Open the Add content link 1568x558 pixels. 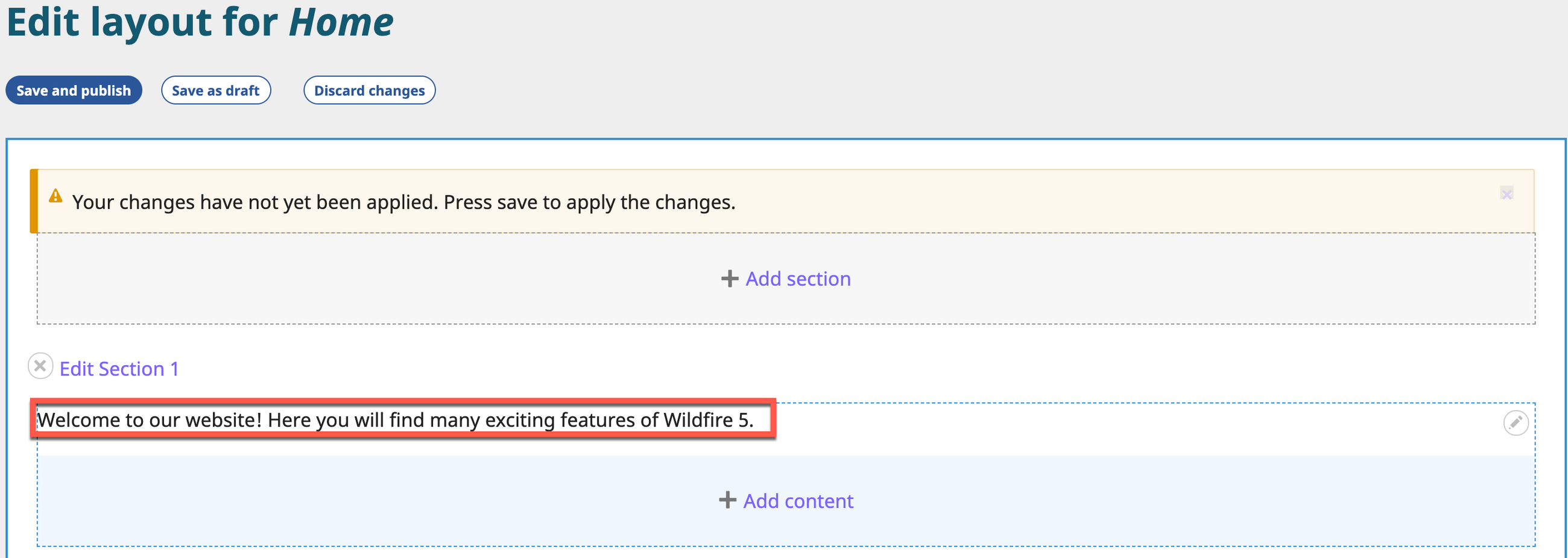point(797,501)
